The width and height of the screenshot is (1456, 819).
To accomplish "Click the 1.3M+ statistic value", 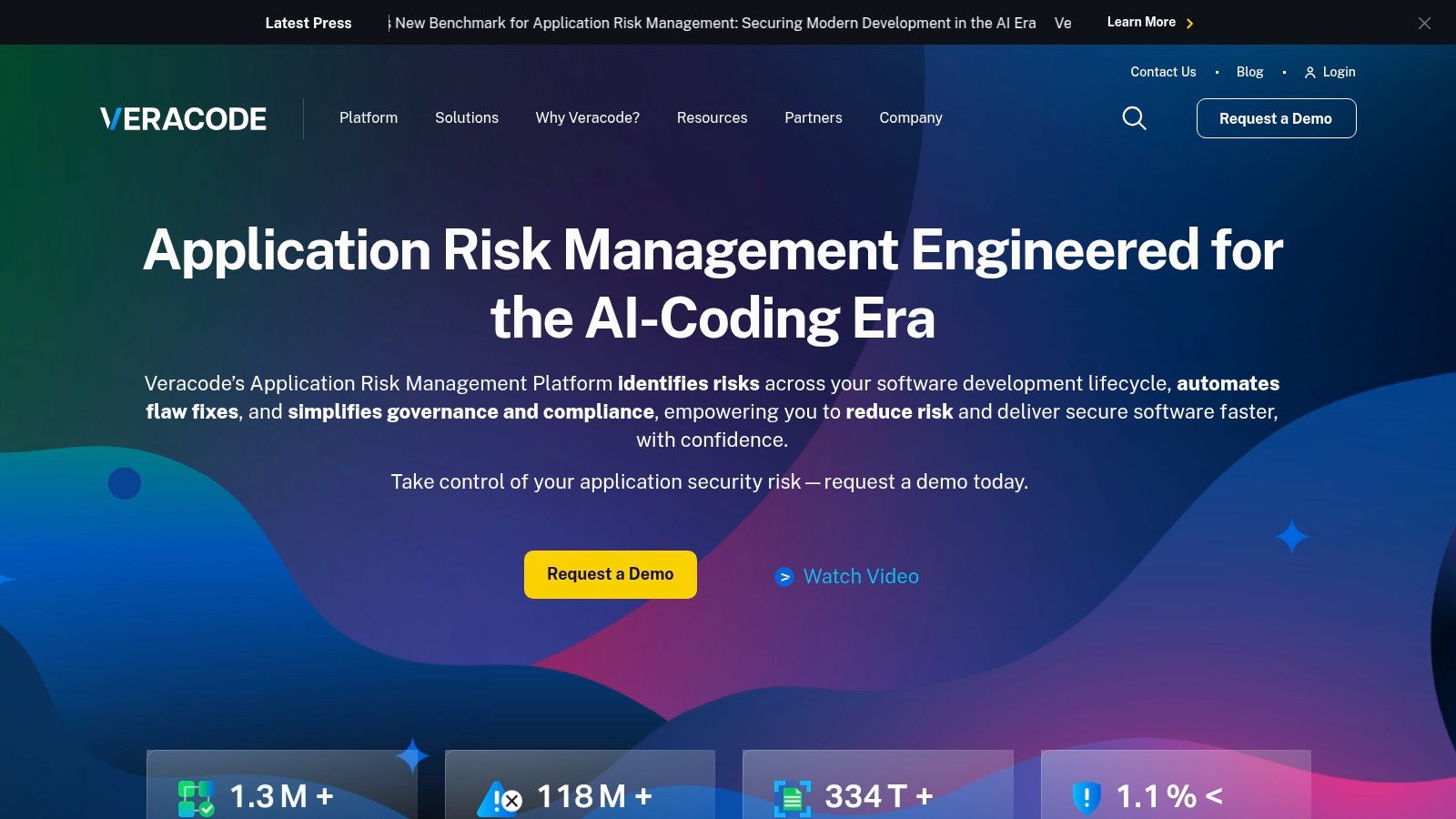I will pyautogui.click(x=281, y=797).
